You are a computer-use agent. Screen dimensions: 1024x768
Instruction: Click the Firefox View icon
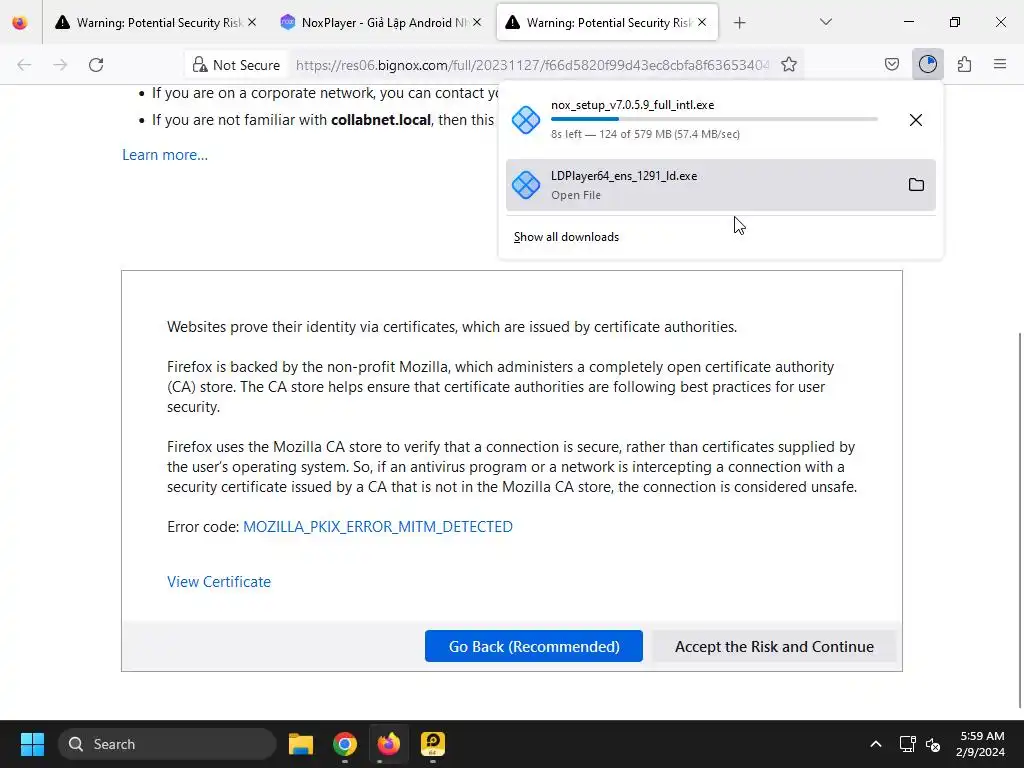pos(20,23)
